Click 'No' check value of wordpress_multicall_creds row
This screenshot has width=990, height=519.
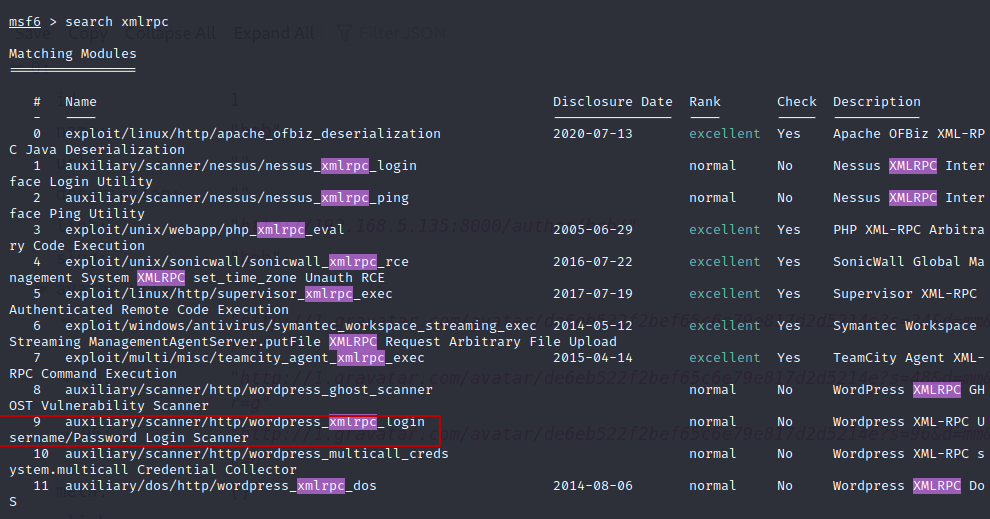coord(785,454)
